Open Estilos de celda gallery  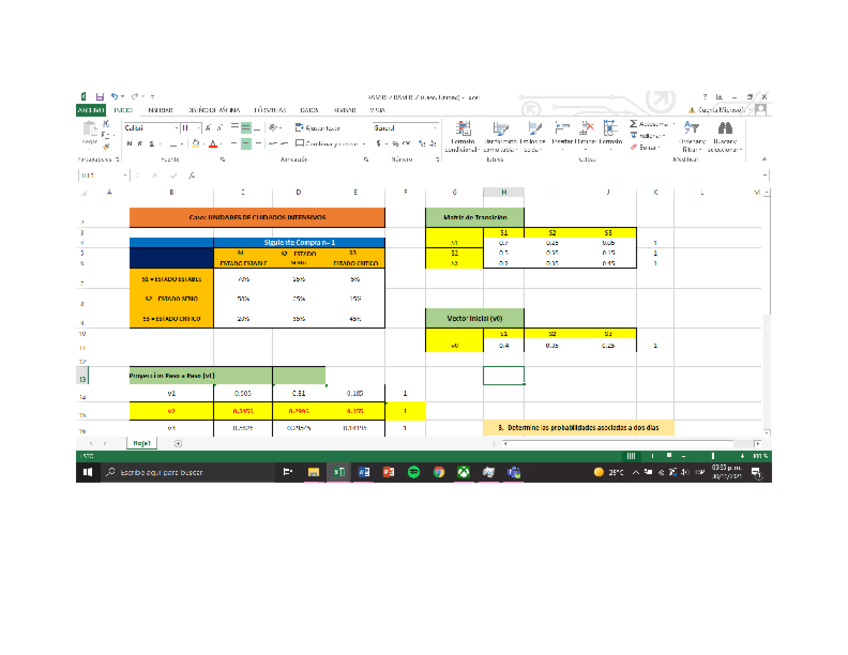click(534, 136)
